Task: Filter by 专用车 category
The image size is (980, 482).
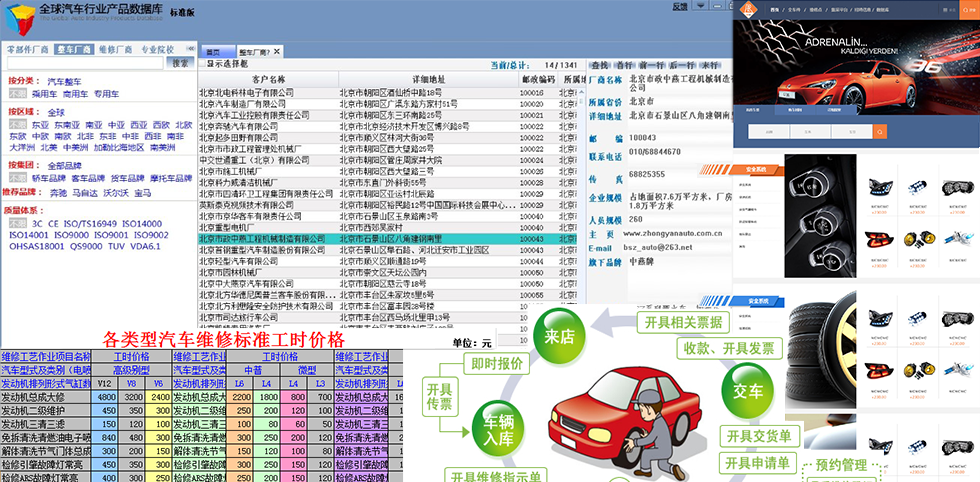Action: (x=106, y=94)
